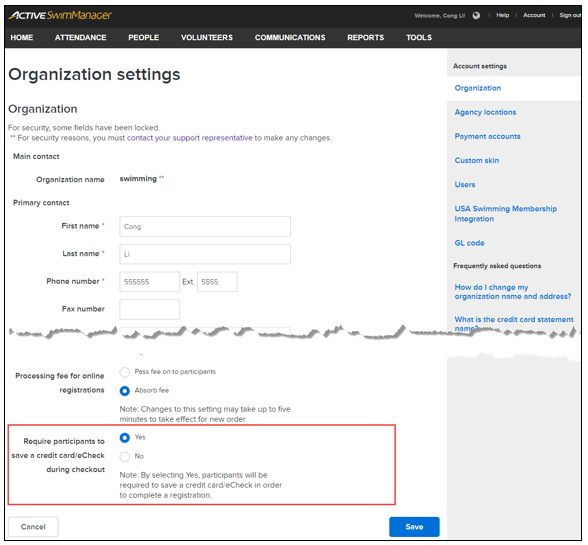
Task: Click the Frequently asked questions heading
Action: click(497, 266)
